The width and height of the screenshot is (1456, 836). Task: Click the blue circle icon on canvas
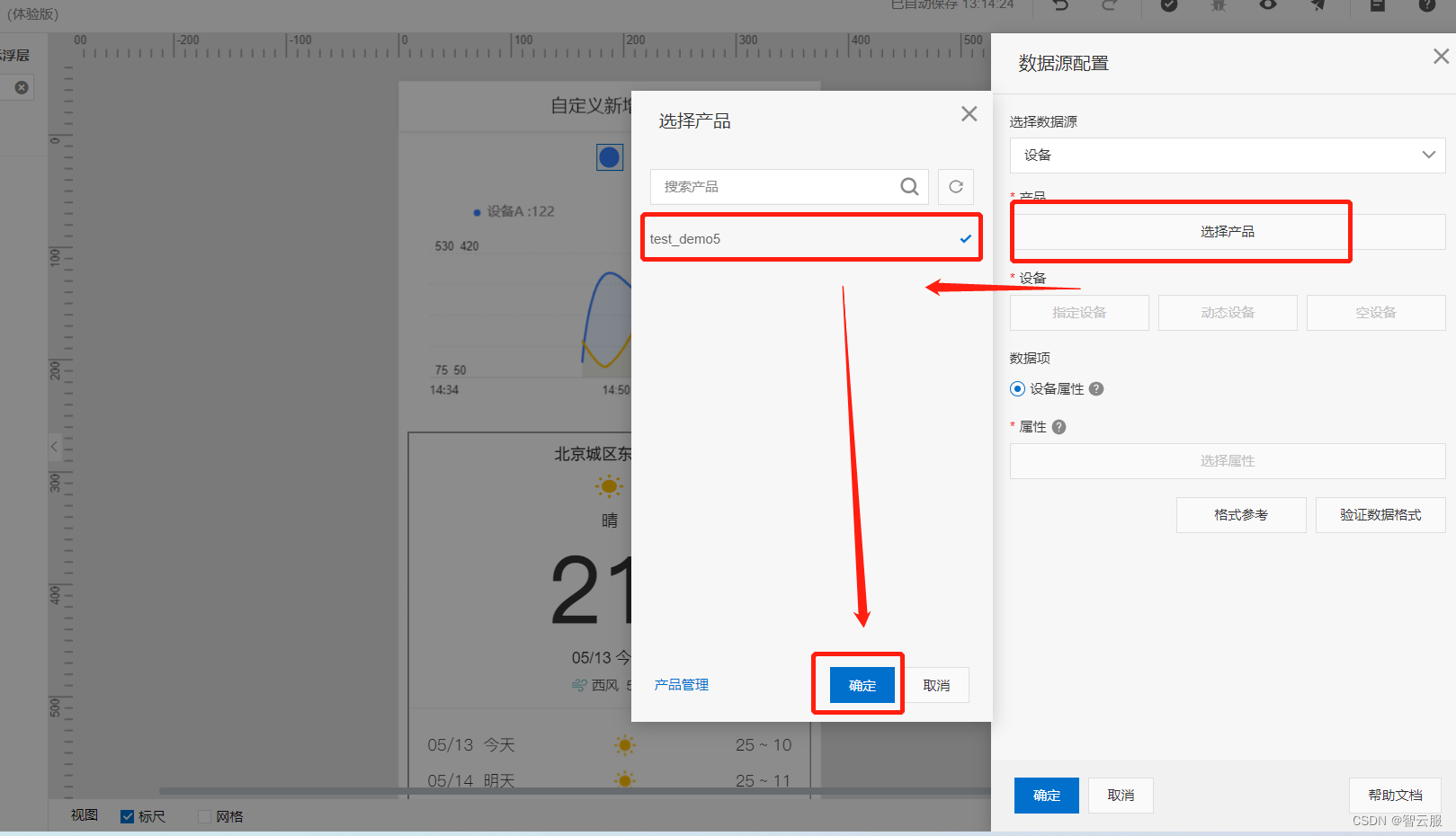coord(610,157)
